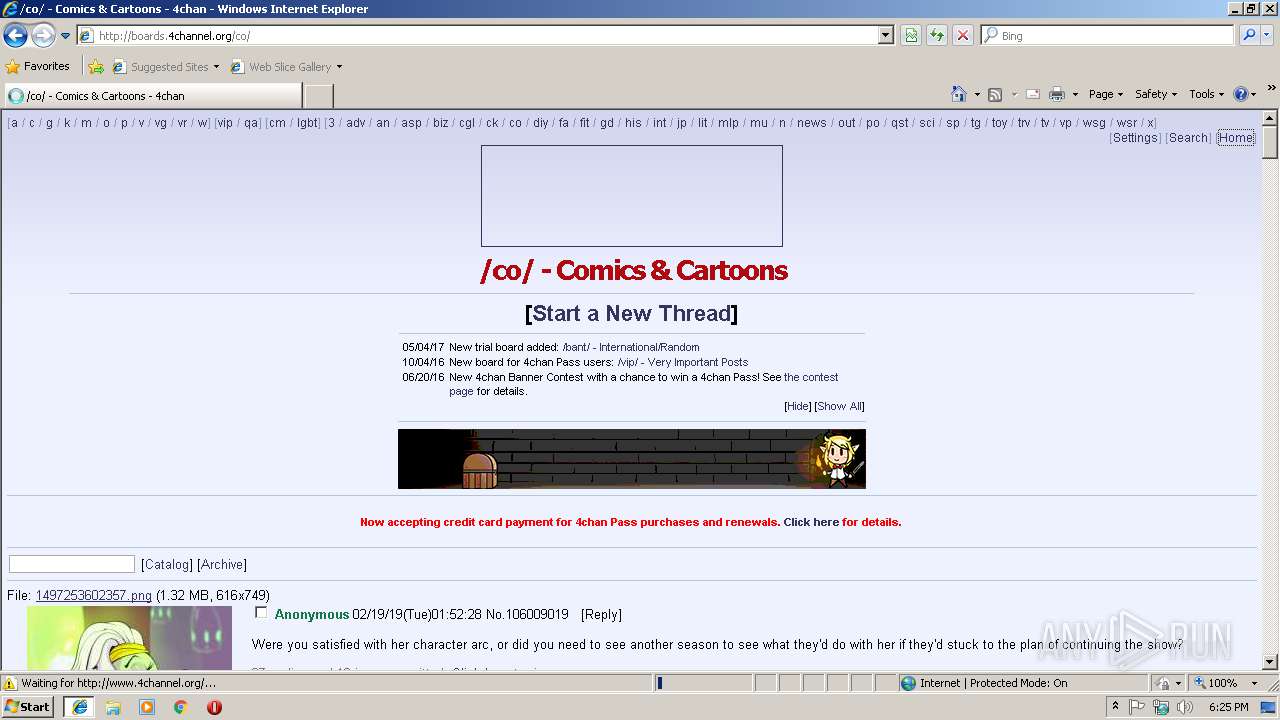
Task: Click the Print printer icon
Action: pos(1057,94)
